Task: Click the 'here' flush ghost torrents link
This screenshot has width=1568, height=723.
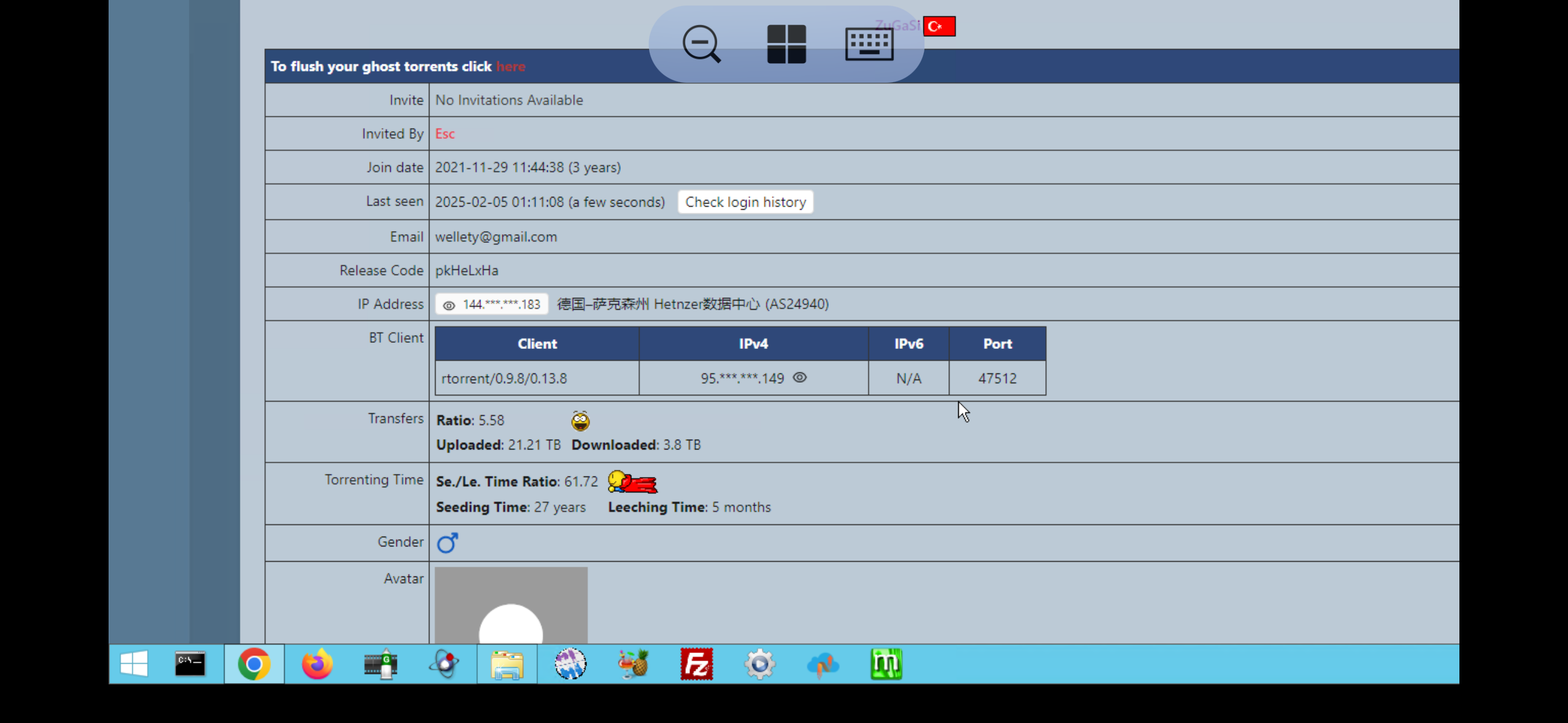Action: click(510, 66)
